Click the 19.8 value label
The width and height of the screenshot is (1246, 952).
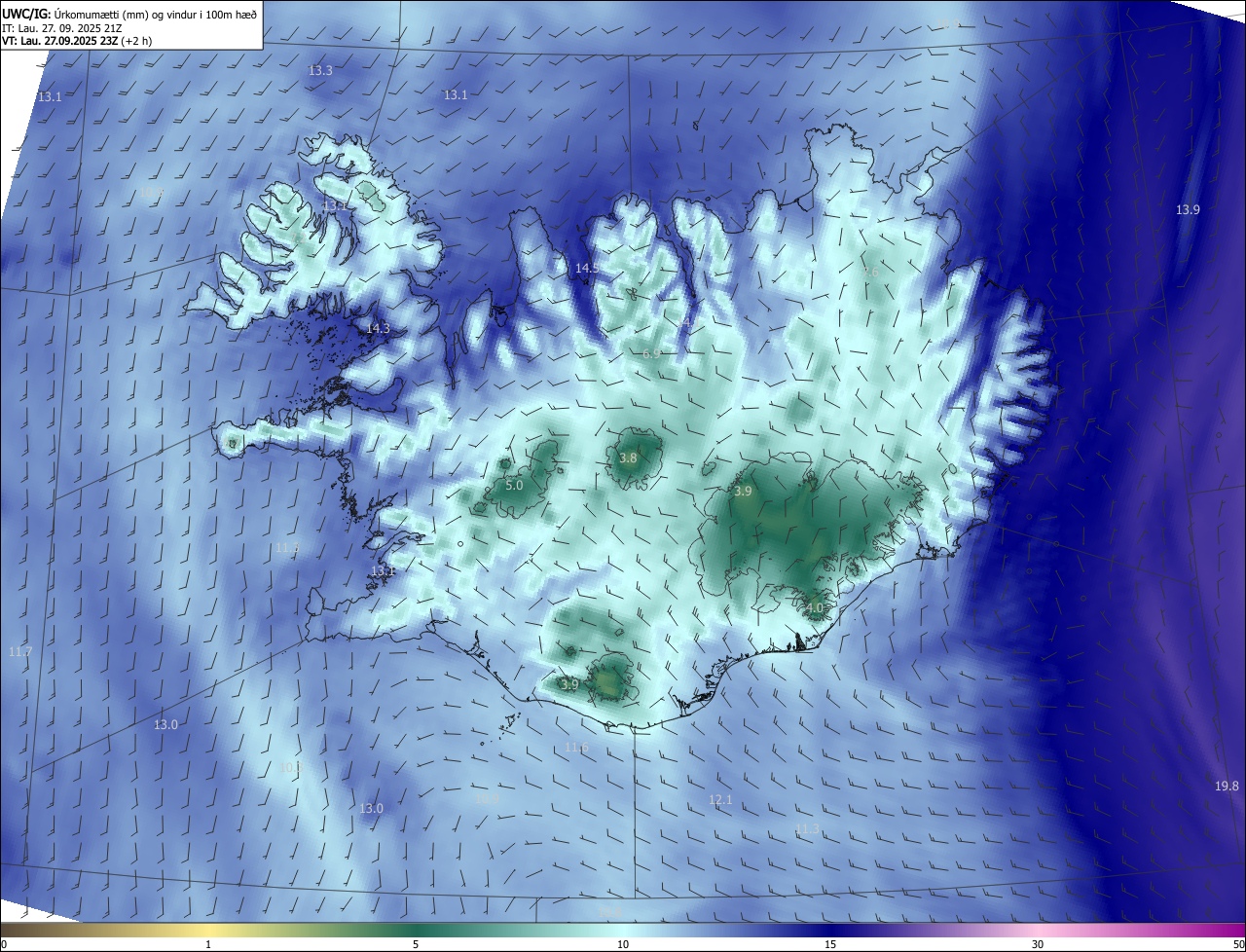1227,787
